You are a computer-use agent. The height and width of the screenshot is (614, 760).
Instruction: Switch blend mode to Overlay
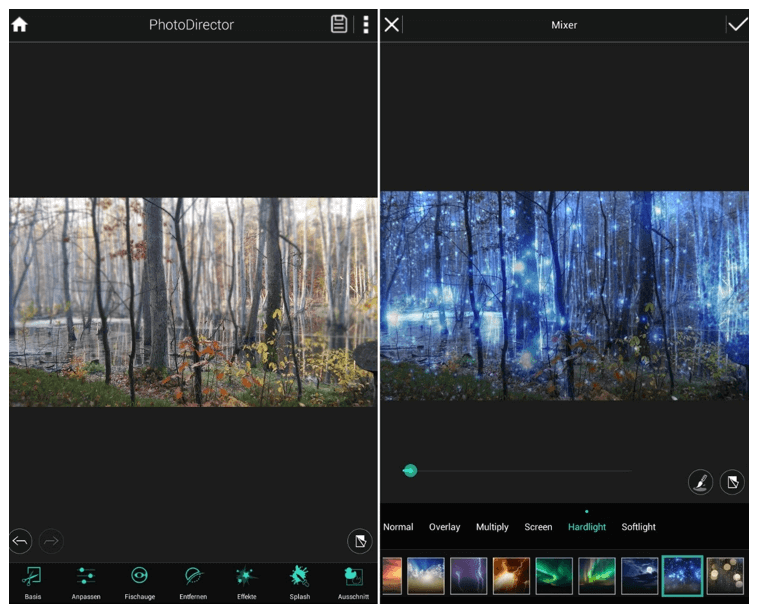point(445,527)
